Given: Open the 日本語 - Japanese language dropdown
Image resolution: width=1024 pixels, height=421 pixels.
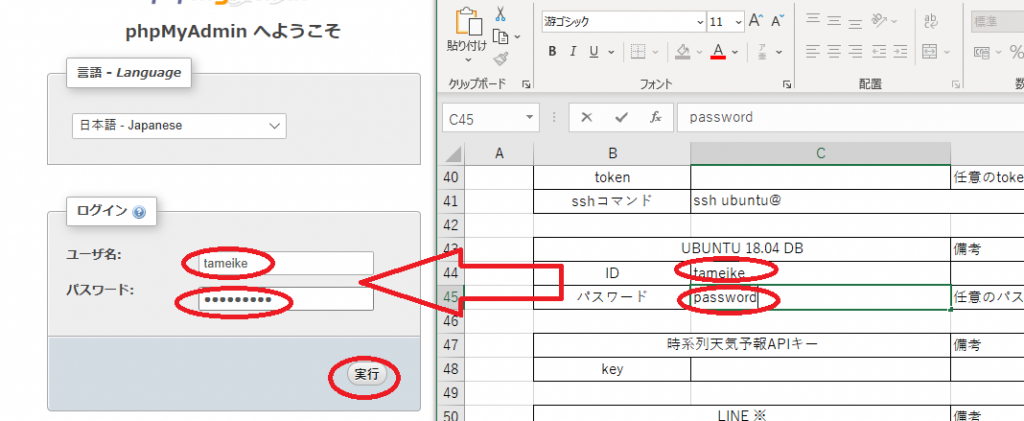Looking at the screenshot, I should (179, 126).
